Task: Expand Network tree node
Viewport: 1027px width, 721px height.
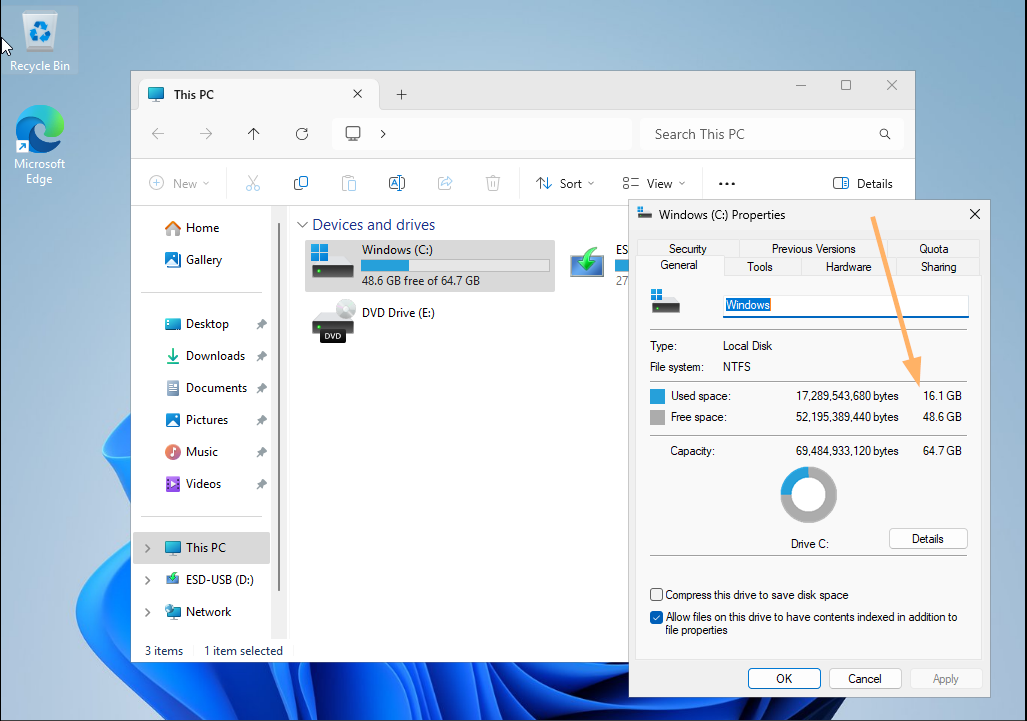Action: [147, 612]
